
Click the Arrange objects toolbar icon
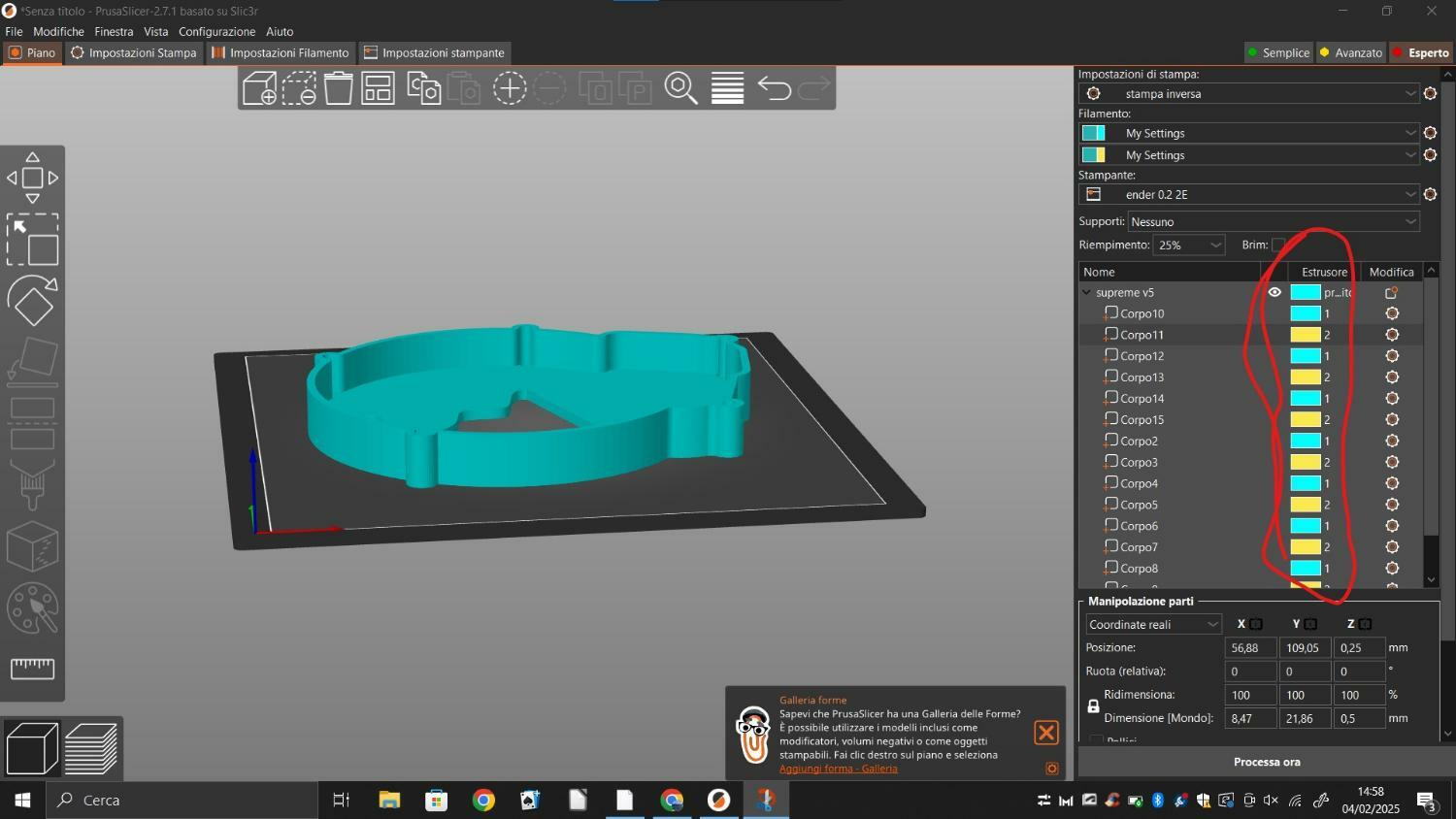click(378, 88)
